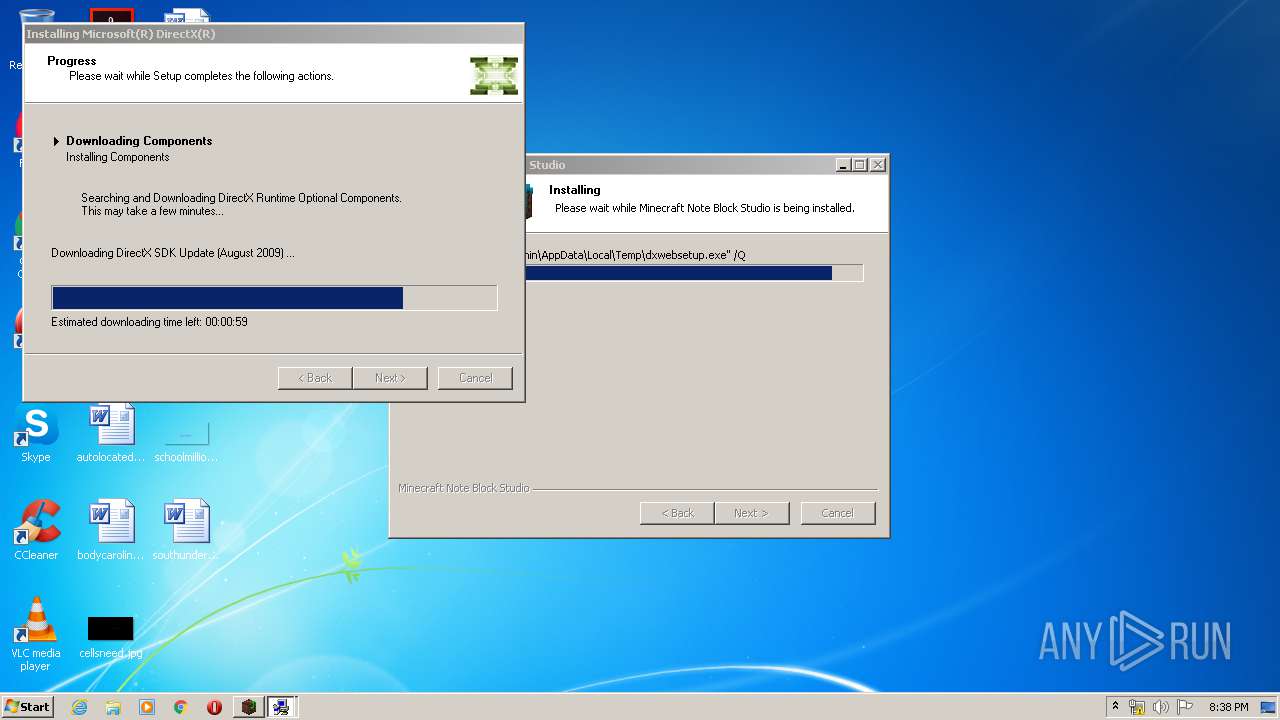Launch Internet Explorer from the taskbar
This screenshot has width=1280, height=720.
coord(79,707)
